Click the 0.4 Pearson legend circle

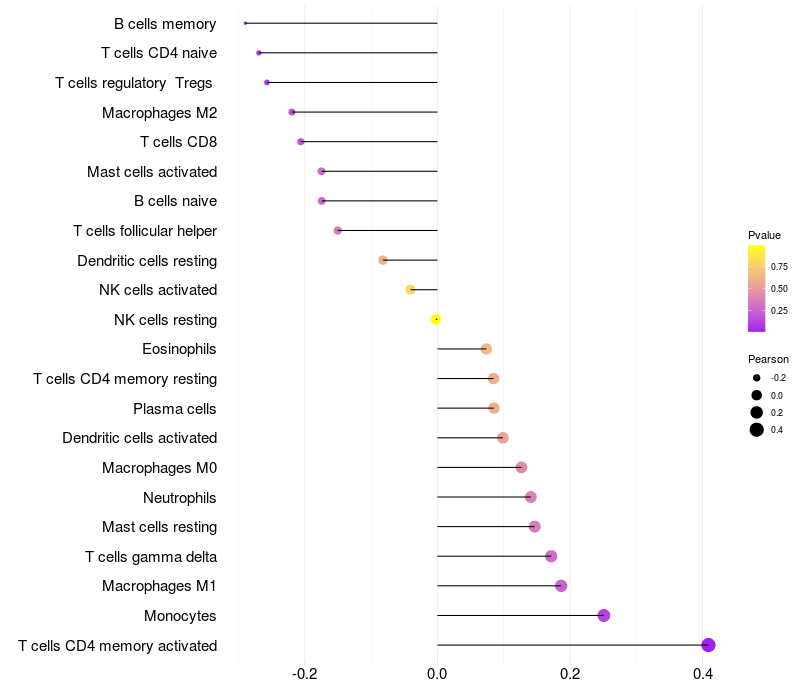pyautogui.click(x=757, y=430)
